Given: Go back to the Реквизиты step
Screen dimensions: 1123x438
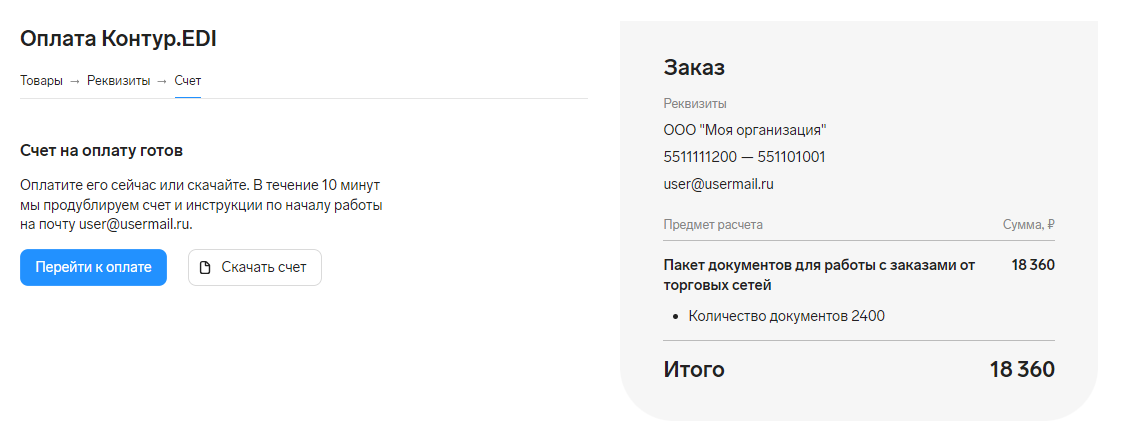Looking at the screenshot, I should click(119, 81).
